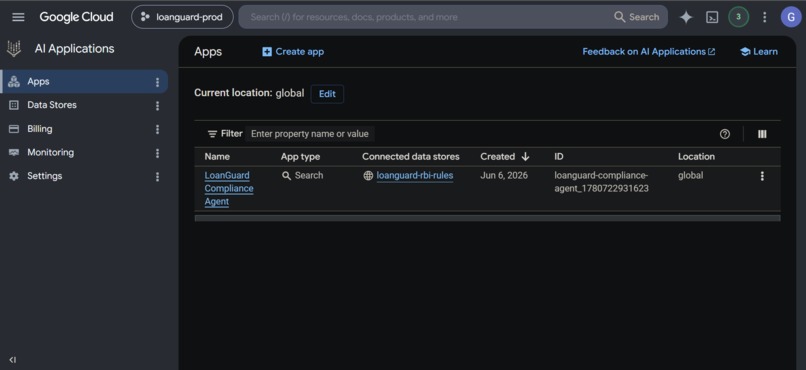Click the Location column header
Image resolution: width=806 pixels, height=370 pixels.
click(x=696, y=157)
